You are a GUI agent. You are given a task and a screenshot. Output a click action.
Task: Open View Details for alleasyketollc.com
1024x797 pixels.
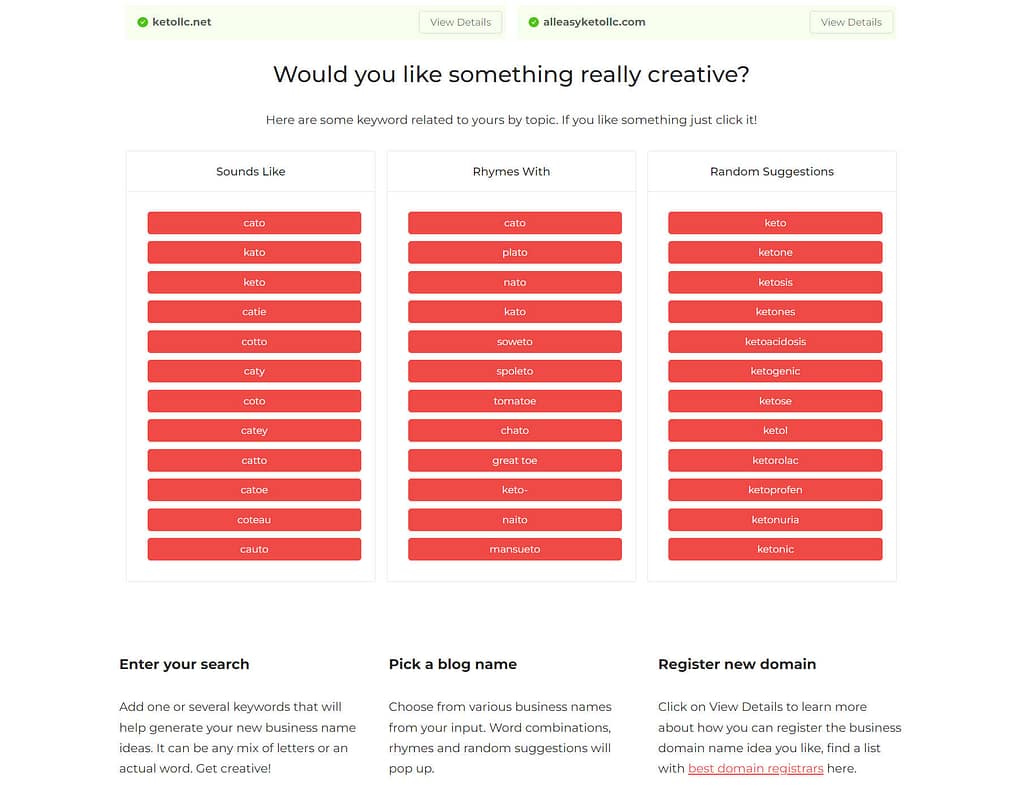pyautogui.click(x=851, y=22)
